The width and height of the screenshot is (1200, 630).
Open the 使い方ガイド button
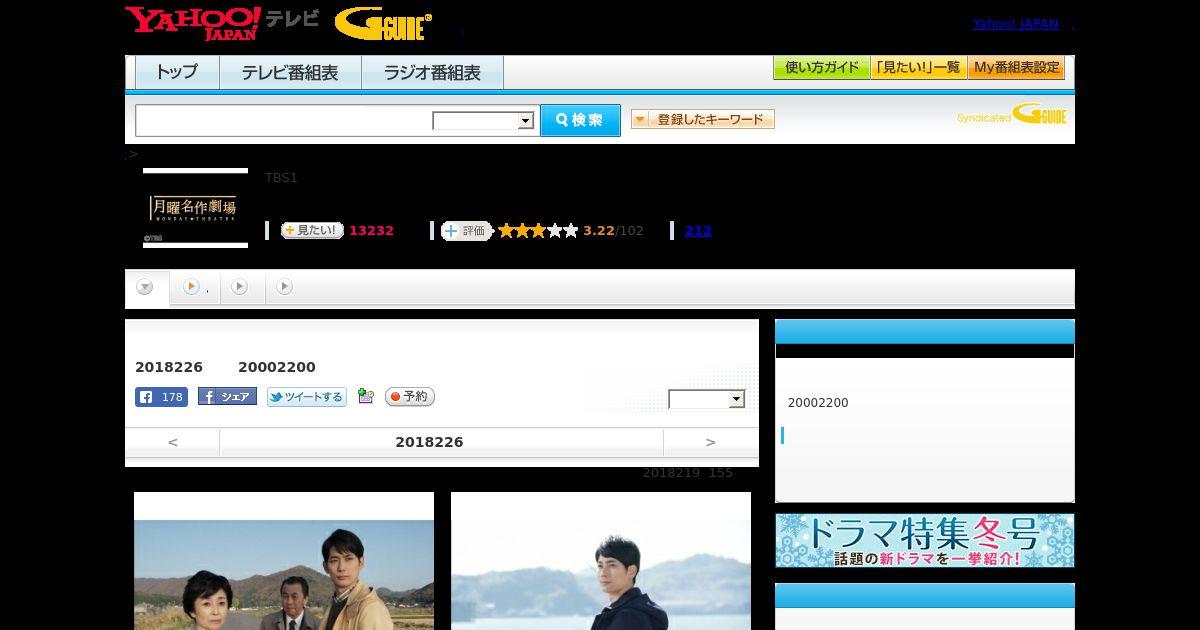coord(821,68)
